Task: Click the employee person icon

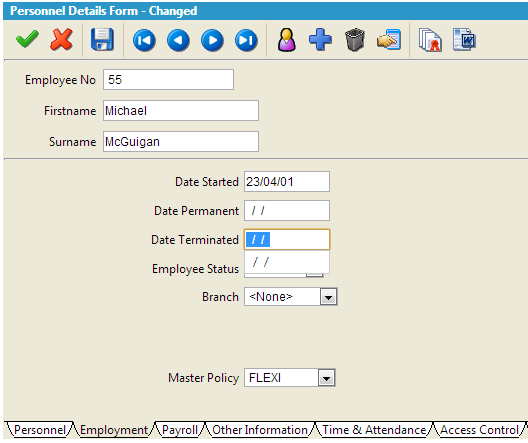Action: (x=287, y=40)
